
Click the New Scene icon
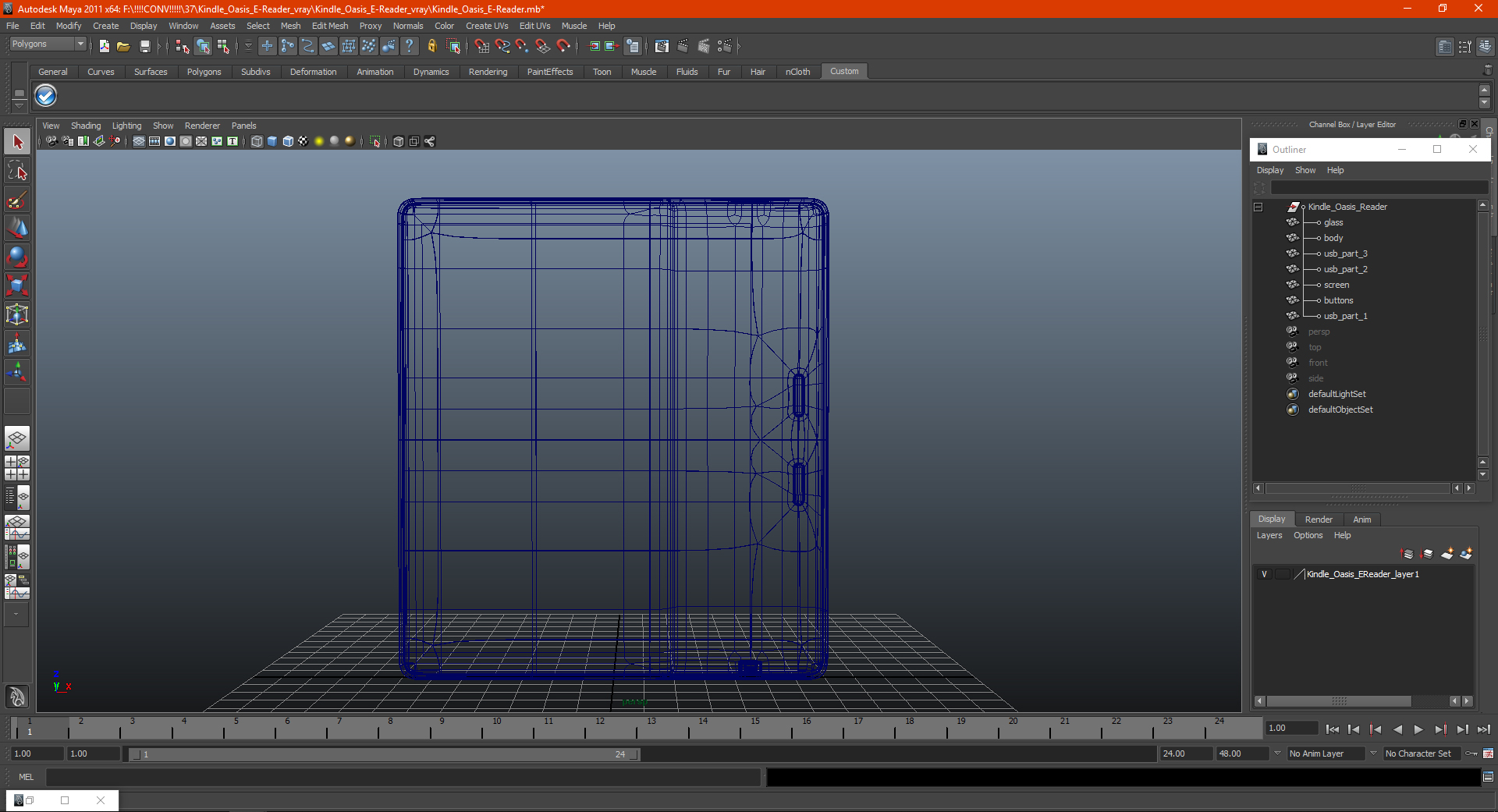[x=105, y=46]
